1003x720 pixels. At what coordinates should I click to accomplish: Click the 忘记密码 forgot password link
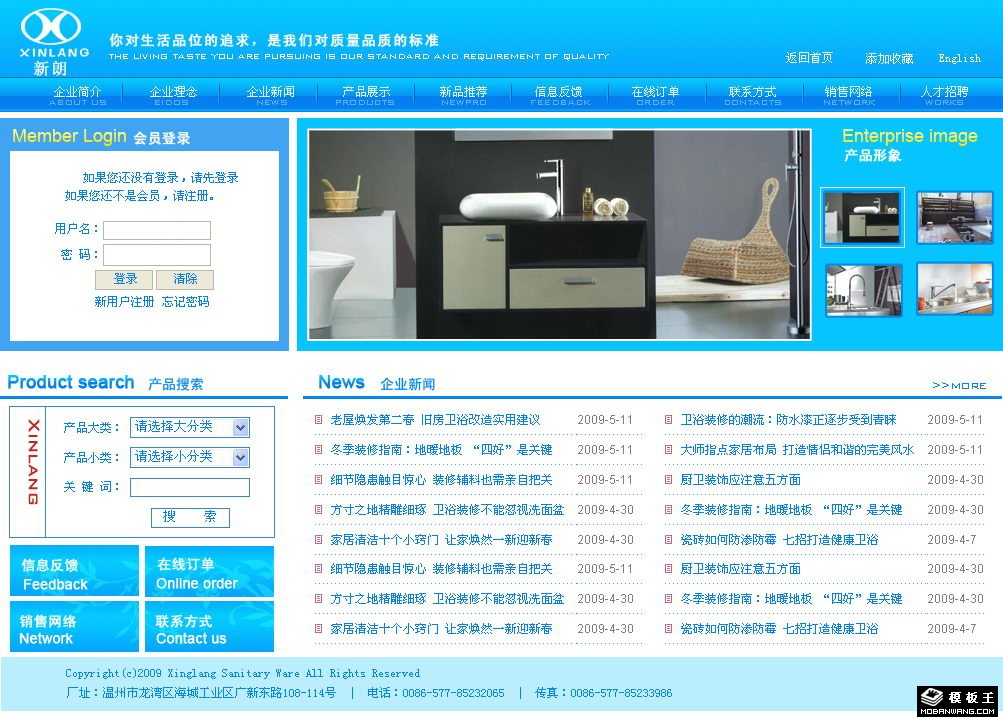coord(186,302)
